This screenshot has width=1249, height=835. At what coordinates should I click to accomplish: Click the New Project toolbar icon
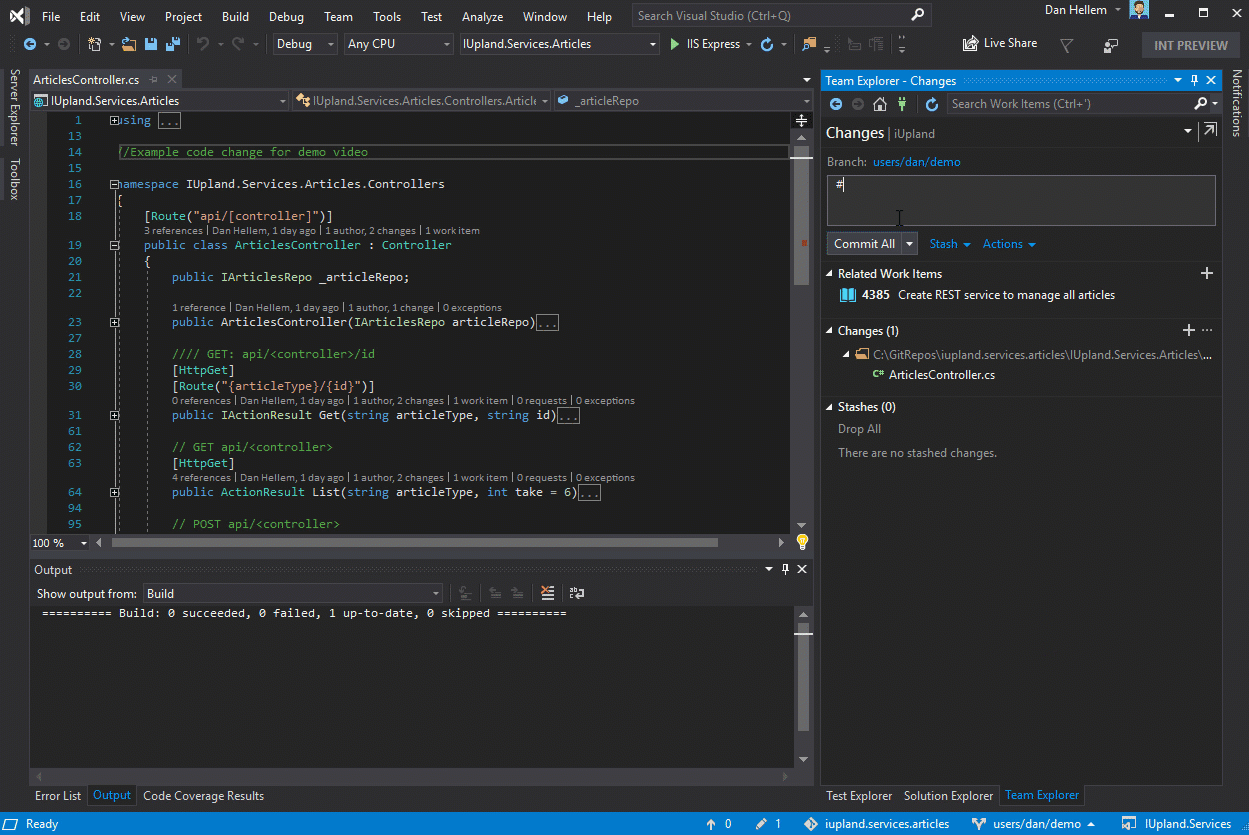coord(94,44)
